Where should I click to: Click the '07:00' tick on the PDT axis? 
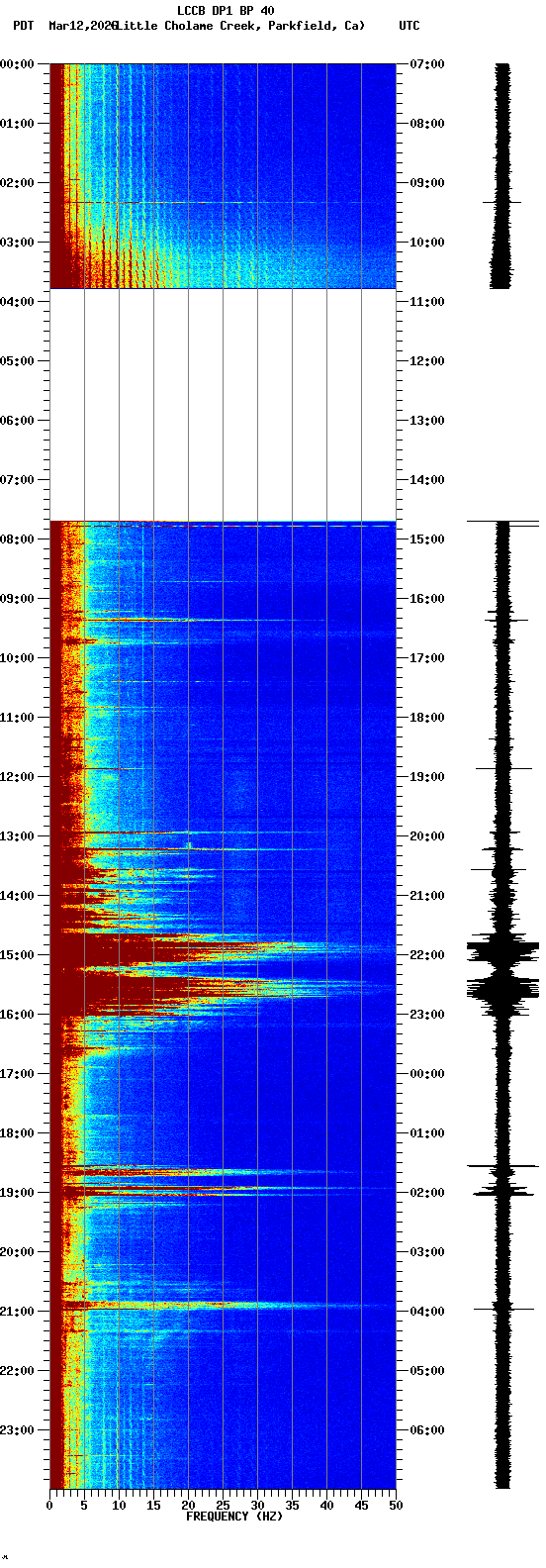click(x=17, y=479)
